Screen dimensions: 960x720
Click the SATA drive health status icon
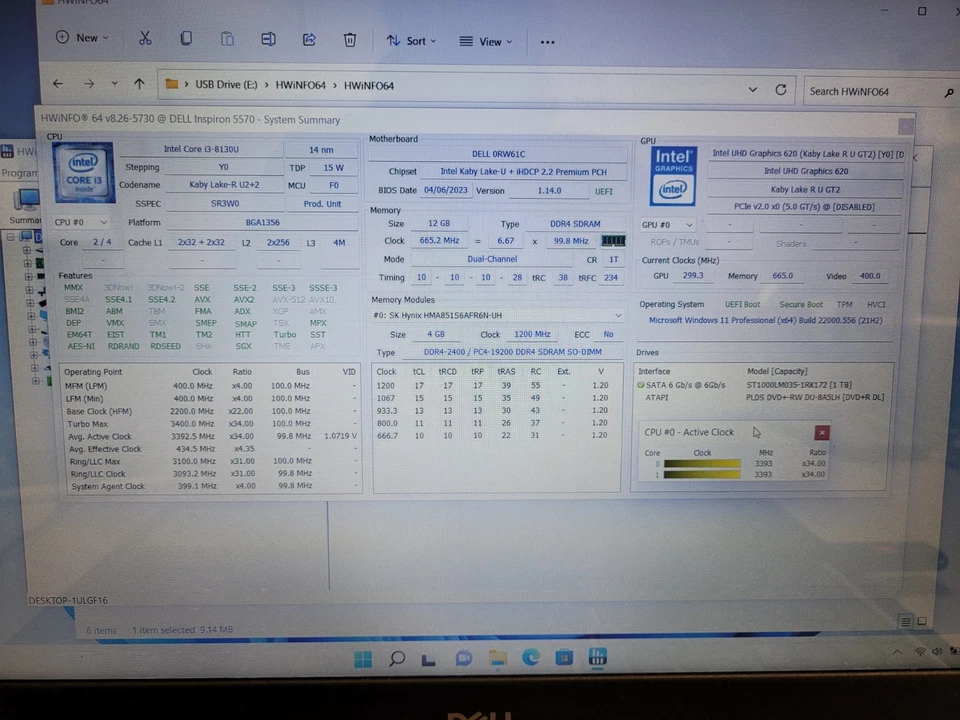click(x=640, y=385)
